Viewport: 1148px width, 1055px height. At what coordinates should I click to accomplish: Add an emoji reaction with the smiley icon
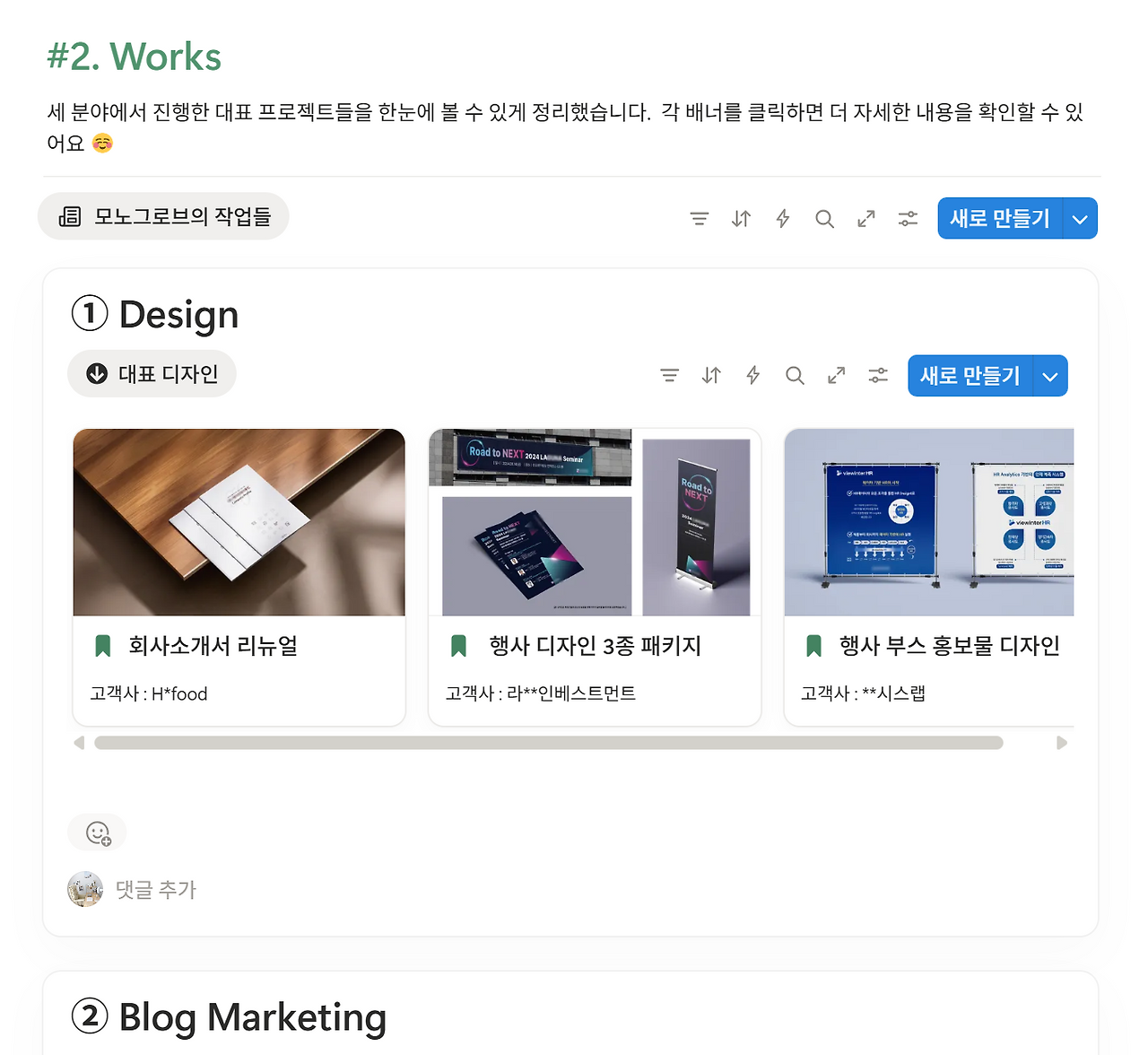97,832
